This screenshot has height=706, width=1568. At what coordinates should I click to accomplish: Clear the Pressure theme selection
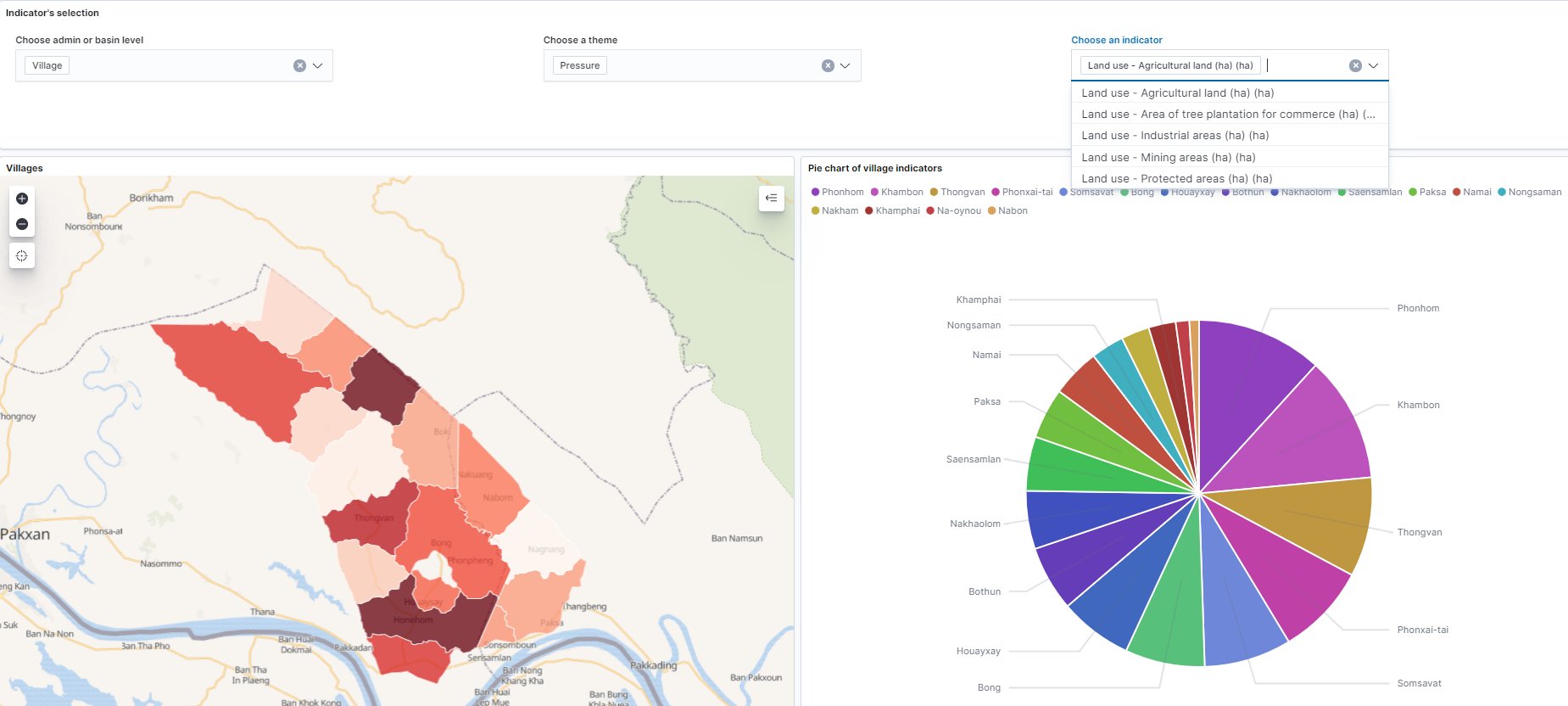pos(828,65)
